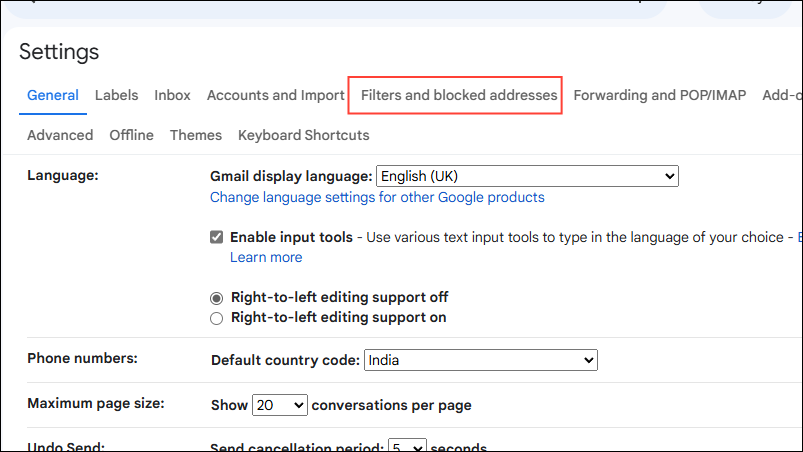Open the Default country code dropdown
Viewport: 803px width, 452px height.
pos(480,360)
